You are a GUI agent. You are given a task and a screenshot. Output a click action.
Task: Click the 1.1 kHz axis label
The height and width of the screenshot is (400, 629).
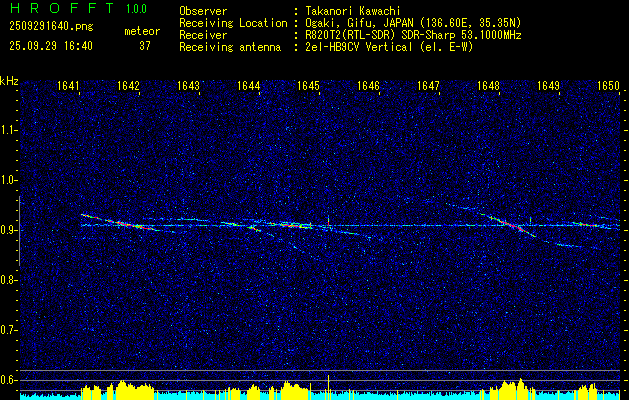[9, 130]
